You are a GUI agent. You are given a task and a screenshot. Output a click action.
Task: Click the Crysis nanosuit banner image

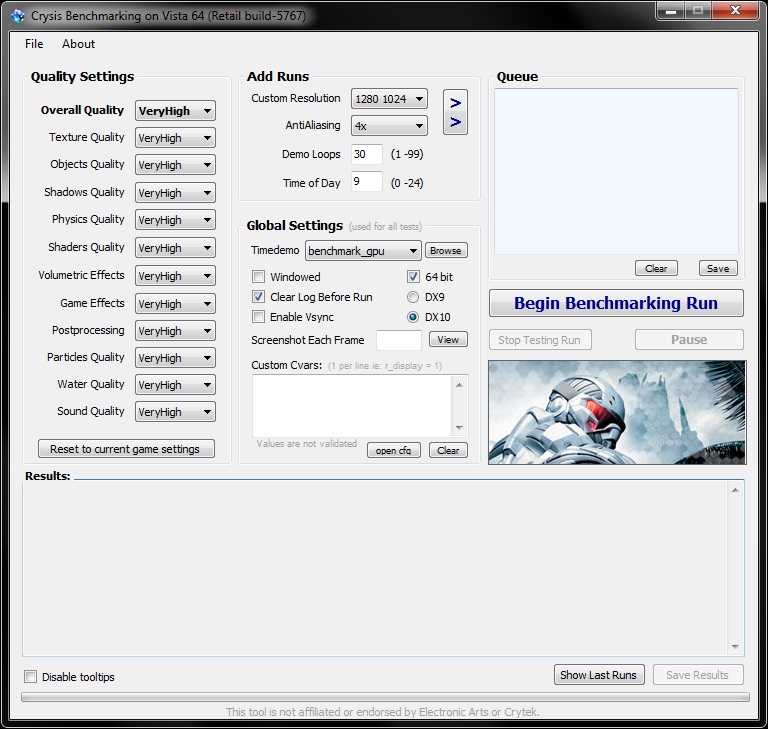[x=617, y=413]
